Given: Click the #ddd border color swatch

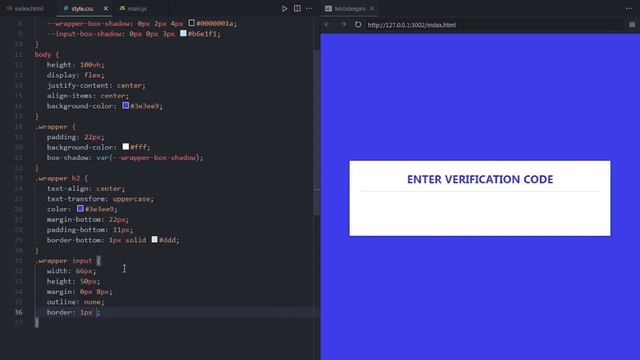Looking at the screenshot, I should click(155, 239).
